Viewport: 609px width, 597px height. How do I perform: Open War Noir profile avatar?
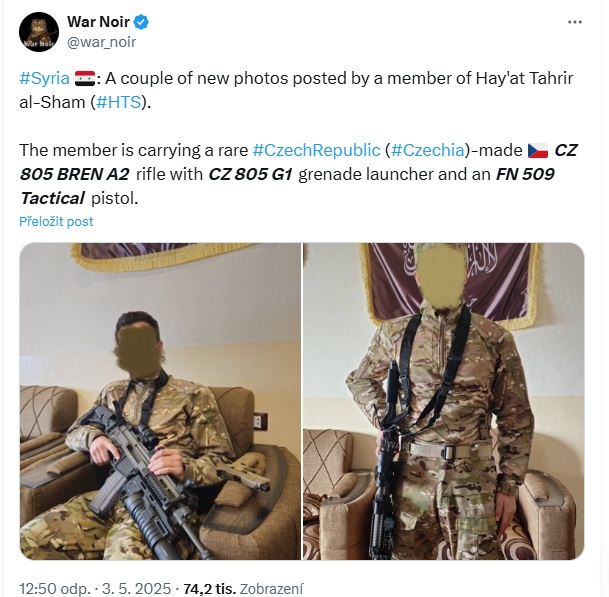pyautogui.click(x=39, y=31)
